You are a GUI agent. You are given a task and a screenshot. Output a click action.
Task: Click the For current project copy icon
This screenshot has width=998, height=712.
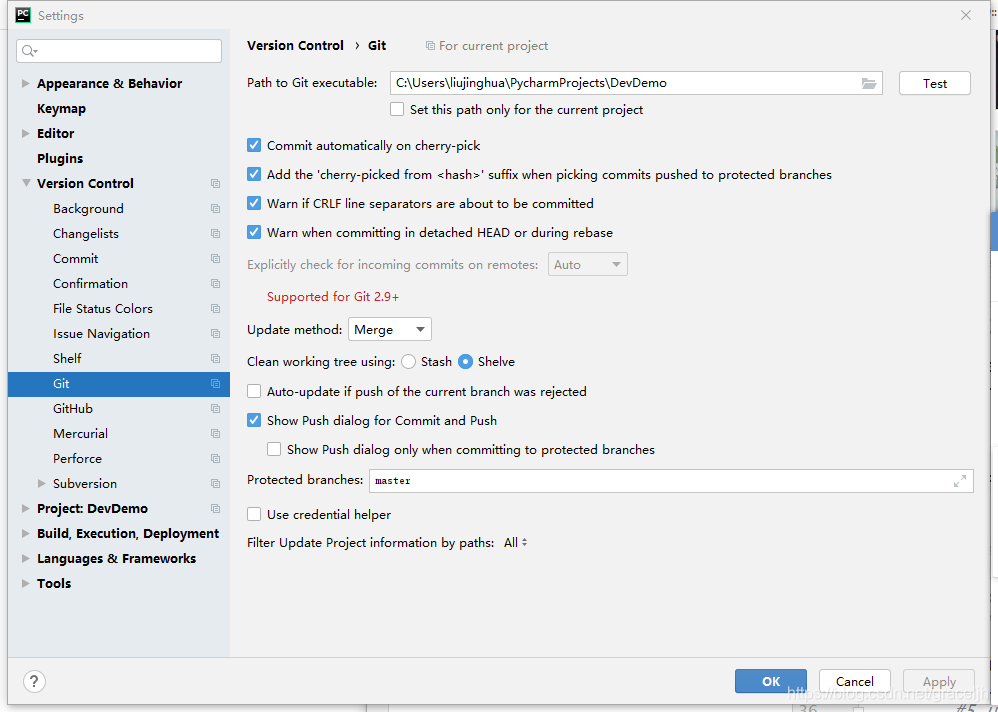[430, 46]
